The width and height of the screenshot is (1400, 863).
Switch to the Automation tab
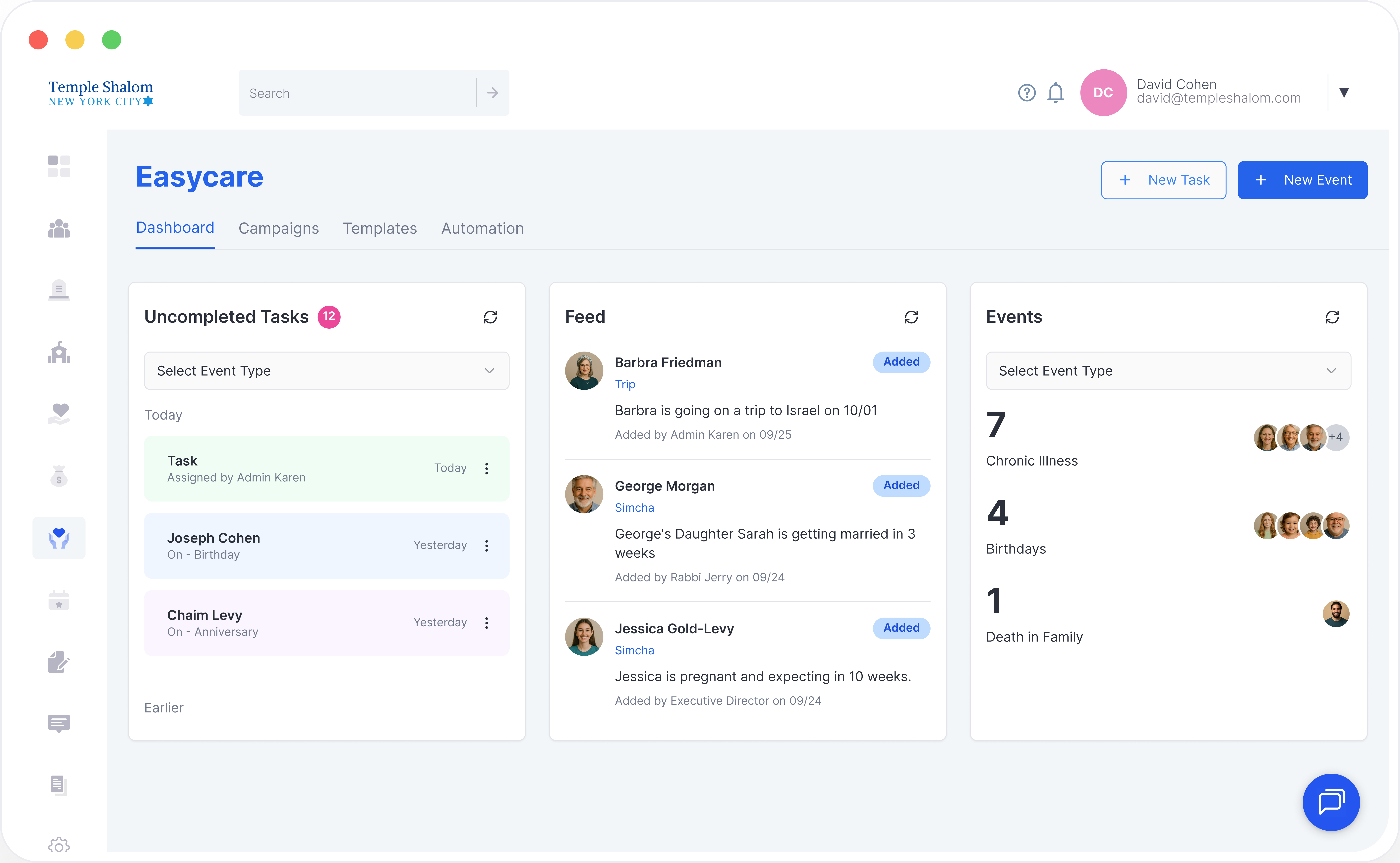point(482,228)
